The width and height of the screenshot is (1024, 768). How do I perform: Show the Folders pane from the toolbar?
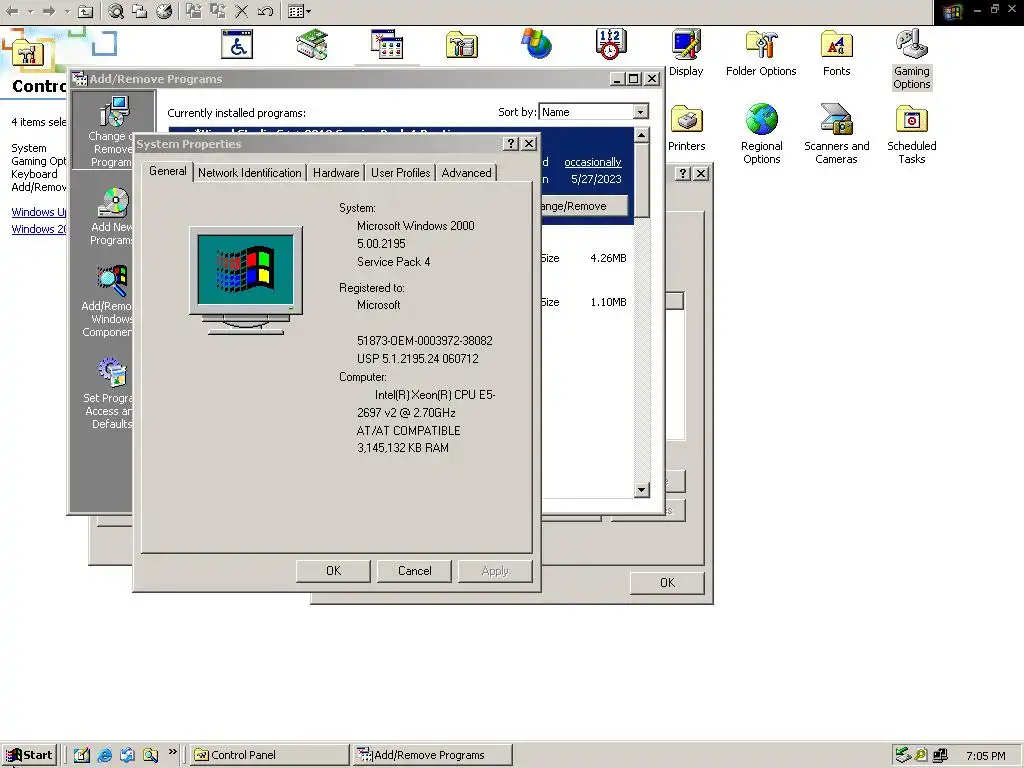point(140,11)
